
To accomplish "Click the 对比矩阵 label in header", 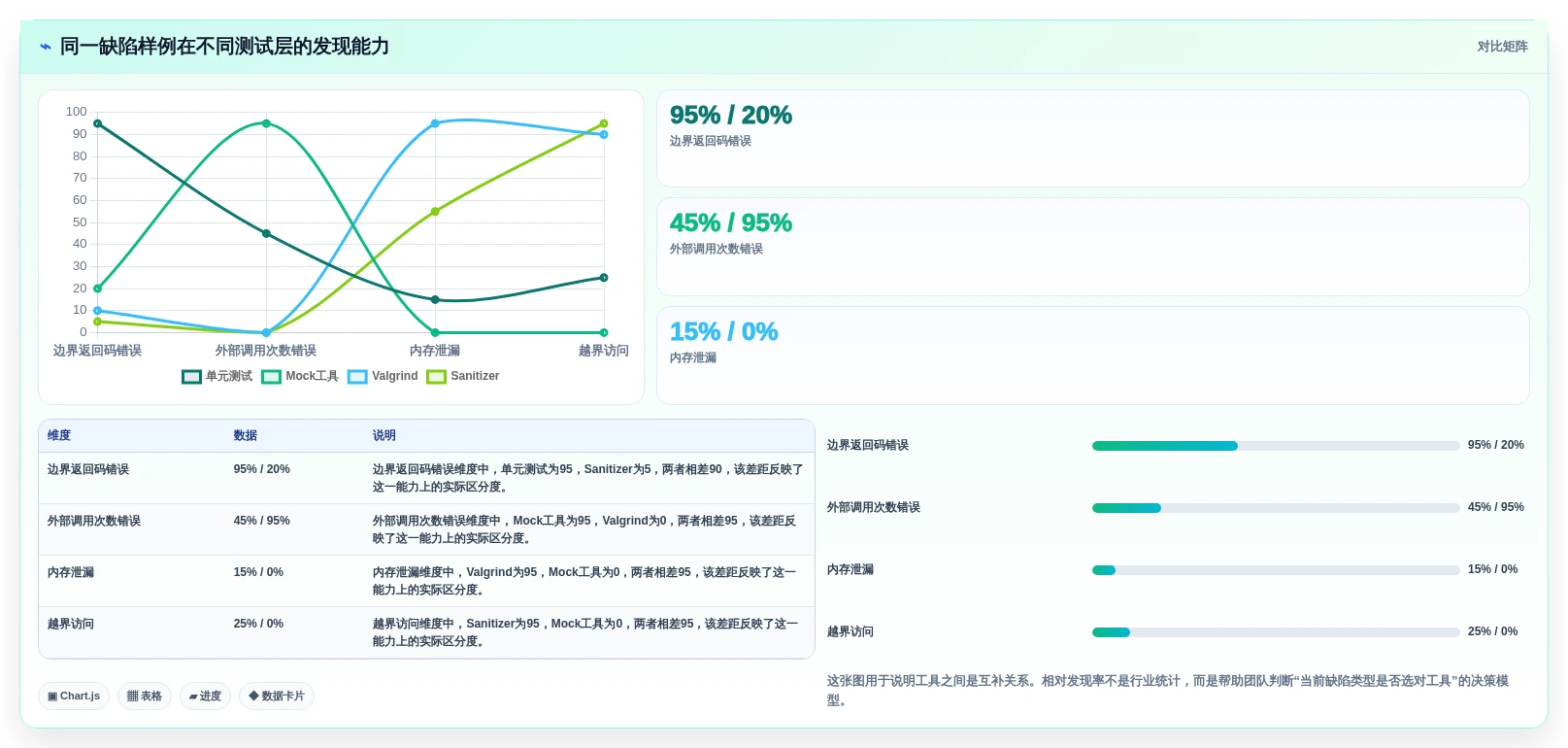I will click(1502, 47).
